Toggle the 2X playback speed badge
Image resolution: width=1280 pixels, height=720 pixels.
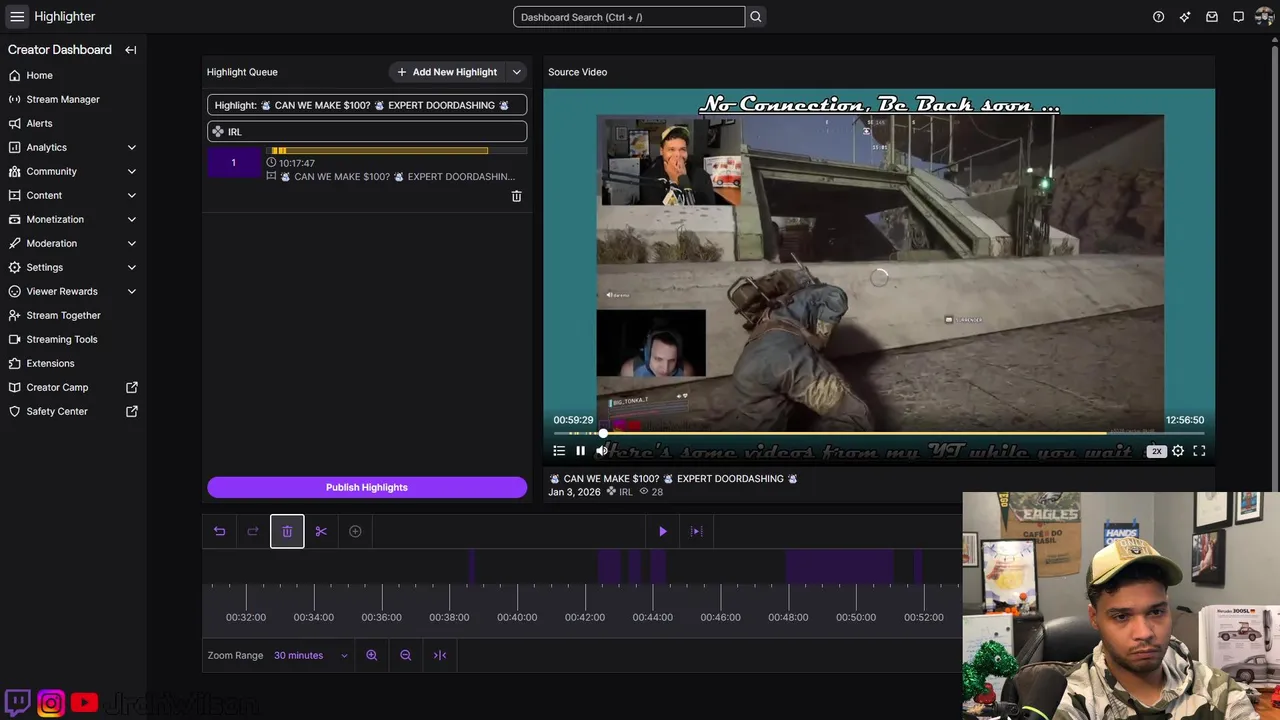click(x=1157, y=451)
